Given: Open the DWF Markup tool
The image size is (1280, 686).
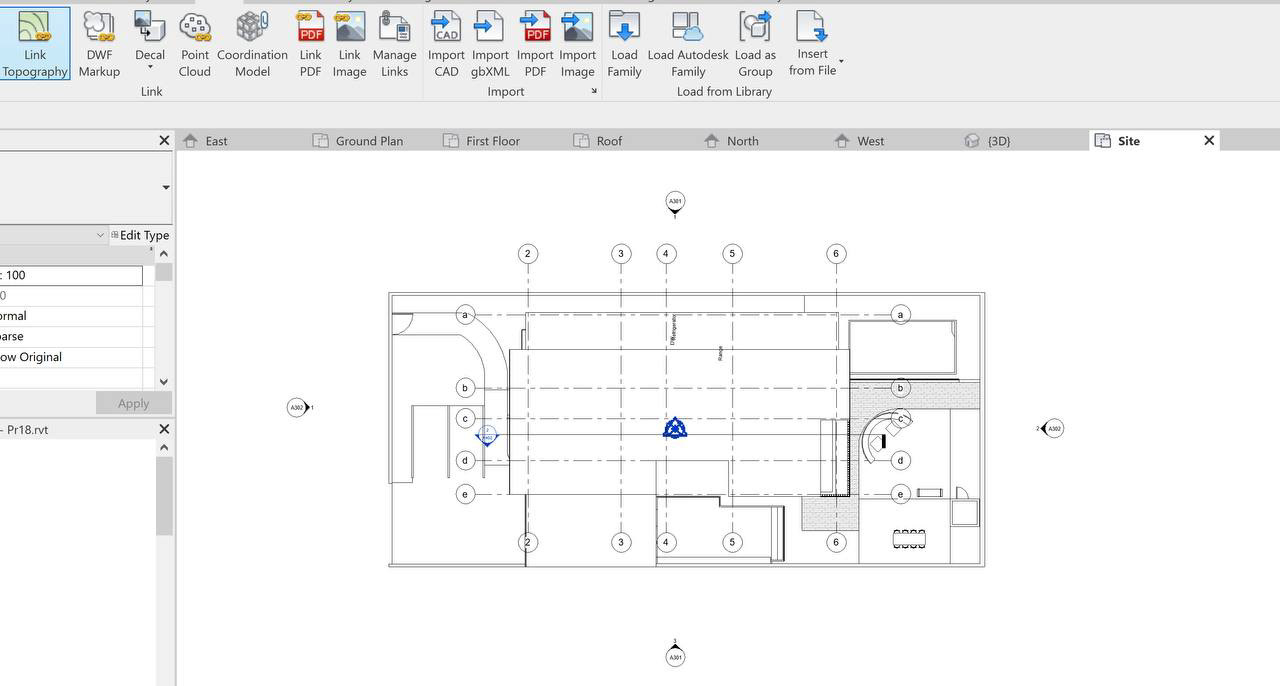Looking at the screenshot, I should click(99, 44).
